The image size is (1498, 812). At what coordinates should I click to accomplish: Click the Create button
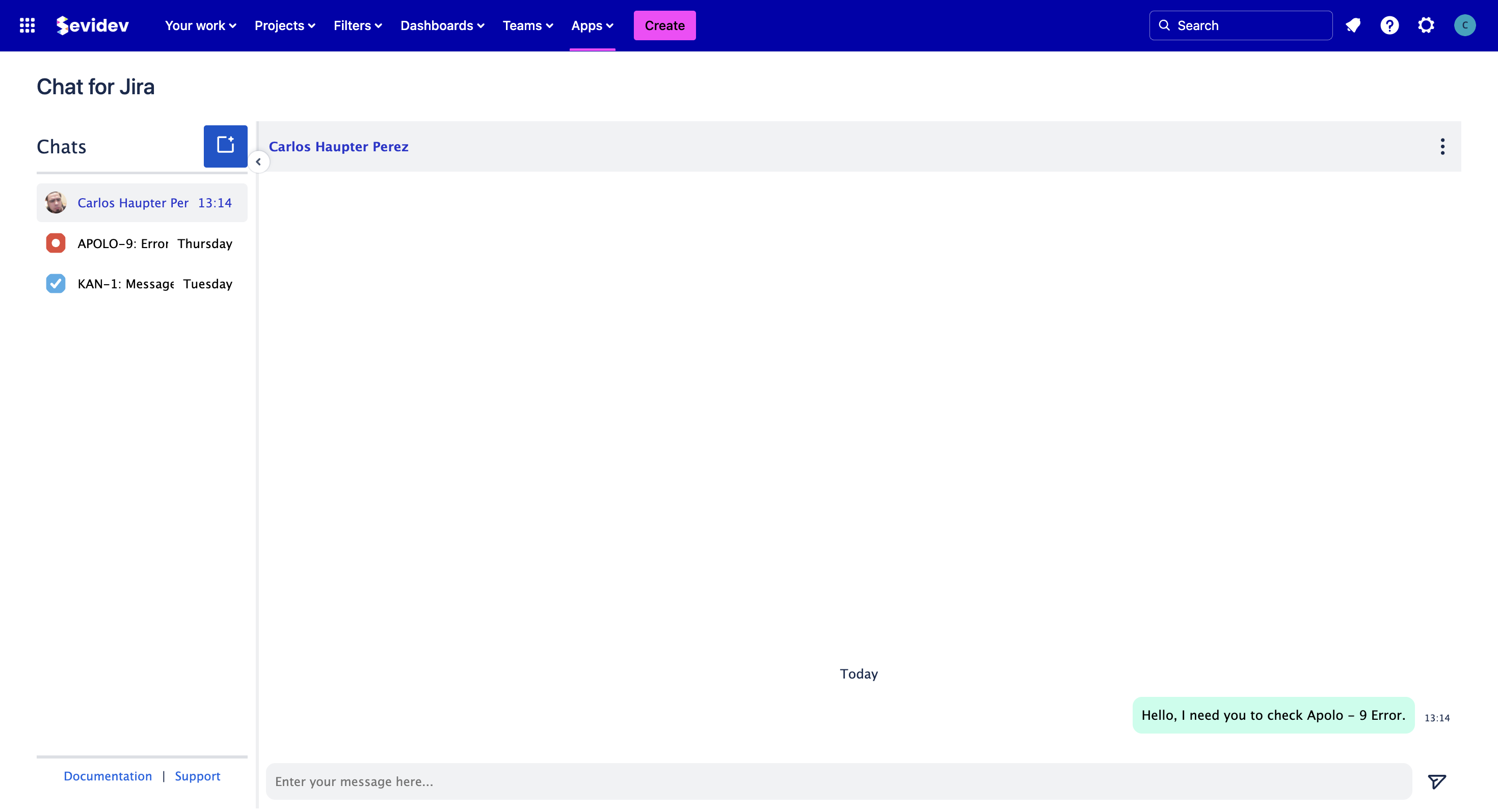point(664,25)
